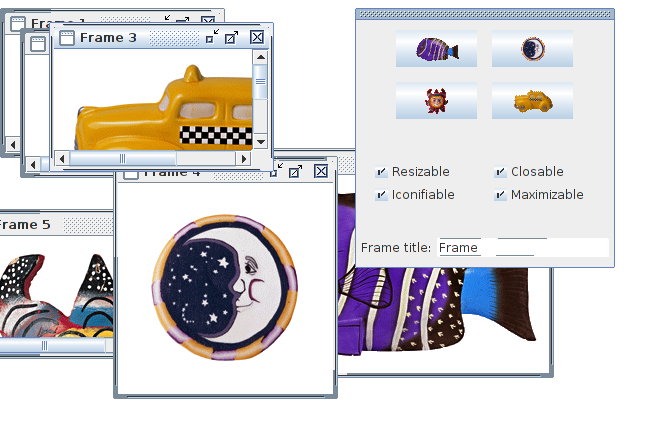
Task: Iconify the Frame 3 window
Action: coord(211,38)
